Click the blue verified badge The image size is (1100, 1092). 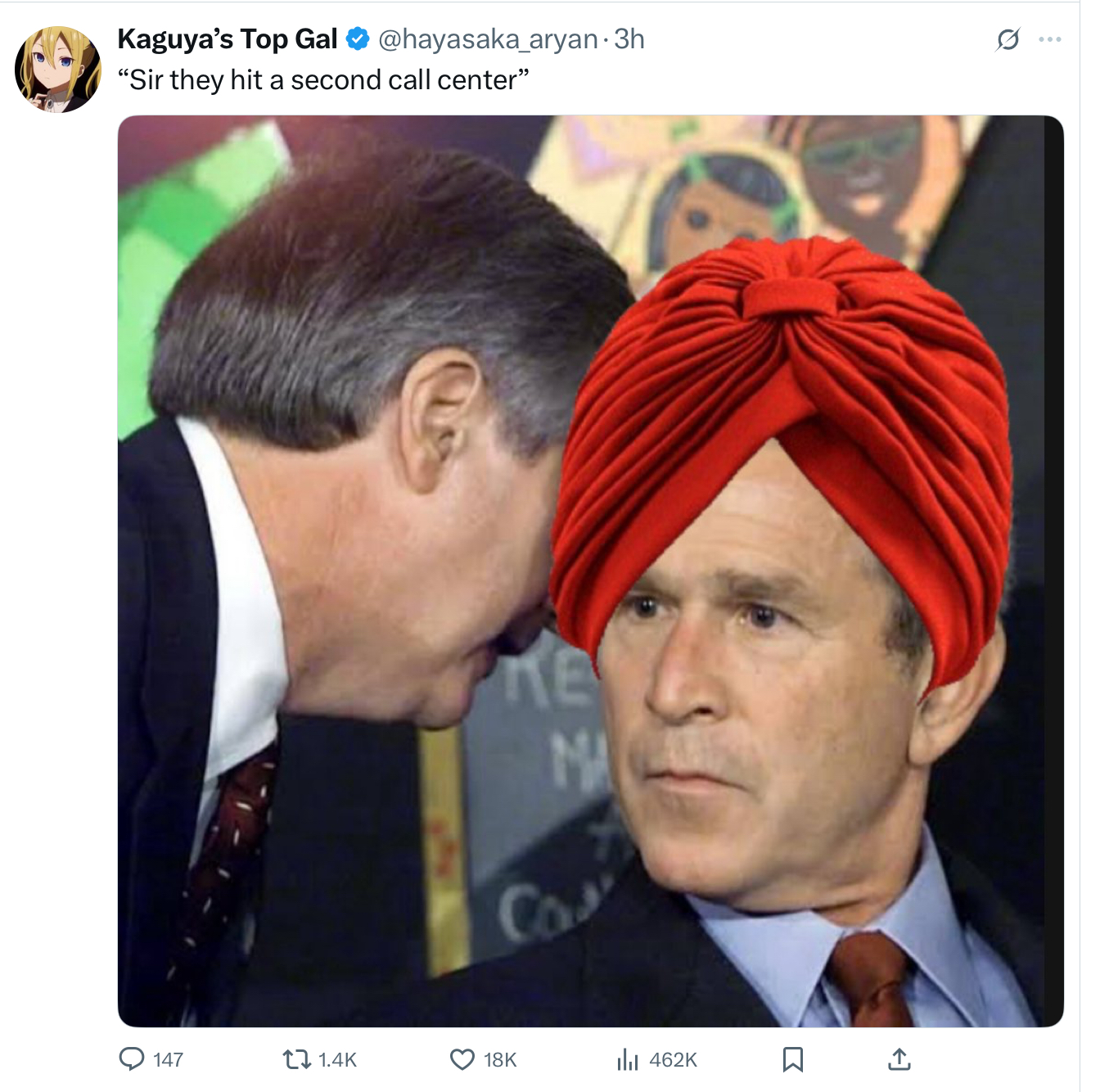(x=358, y=39)
